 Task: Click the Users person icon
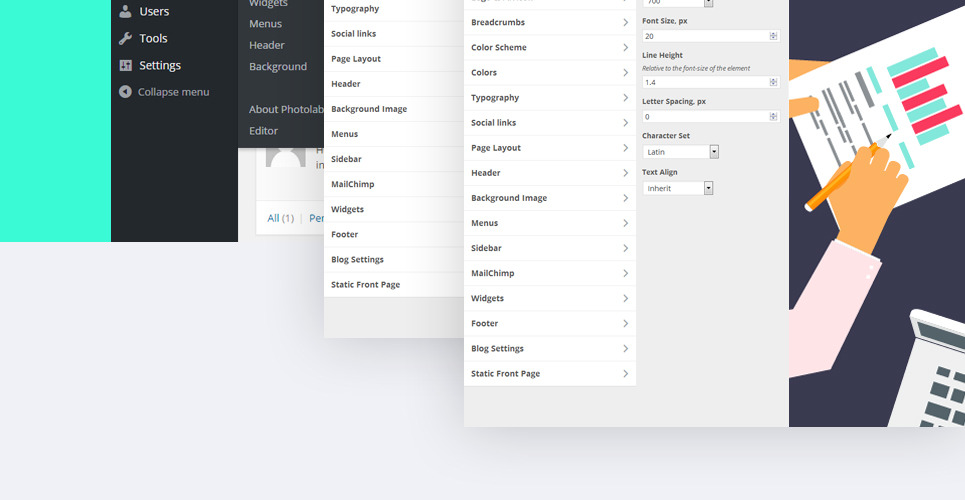tap(125, 12)
